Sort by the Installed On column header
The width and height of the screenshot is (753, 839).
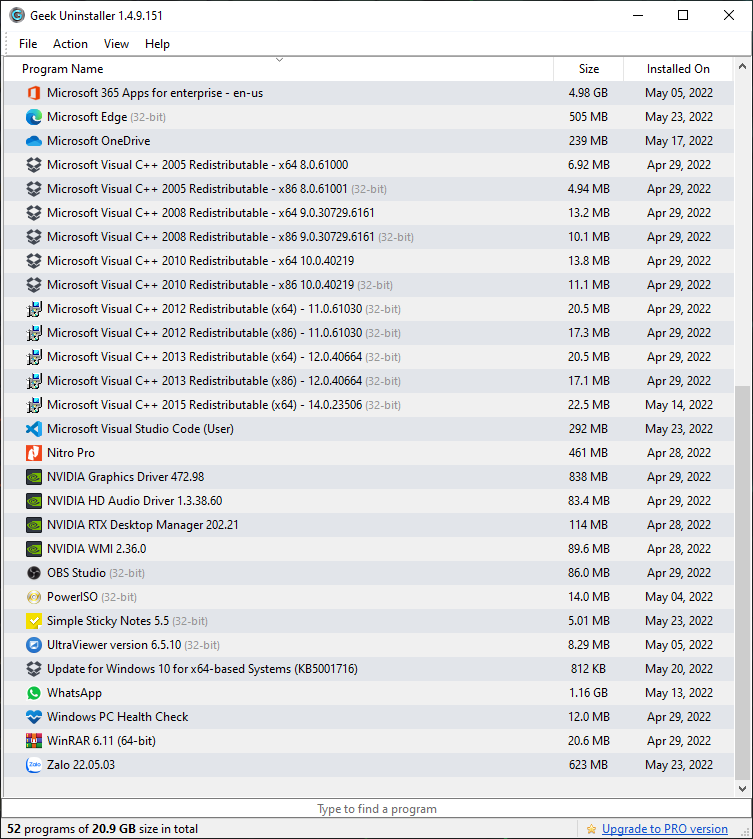click(x=678, y=69)
